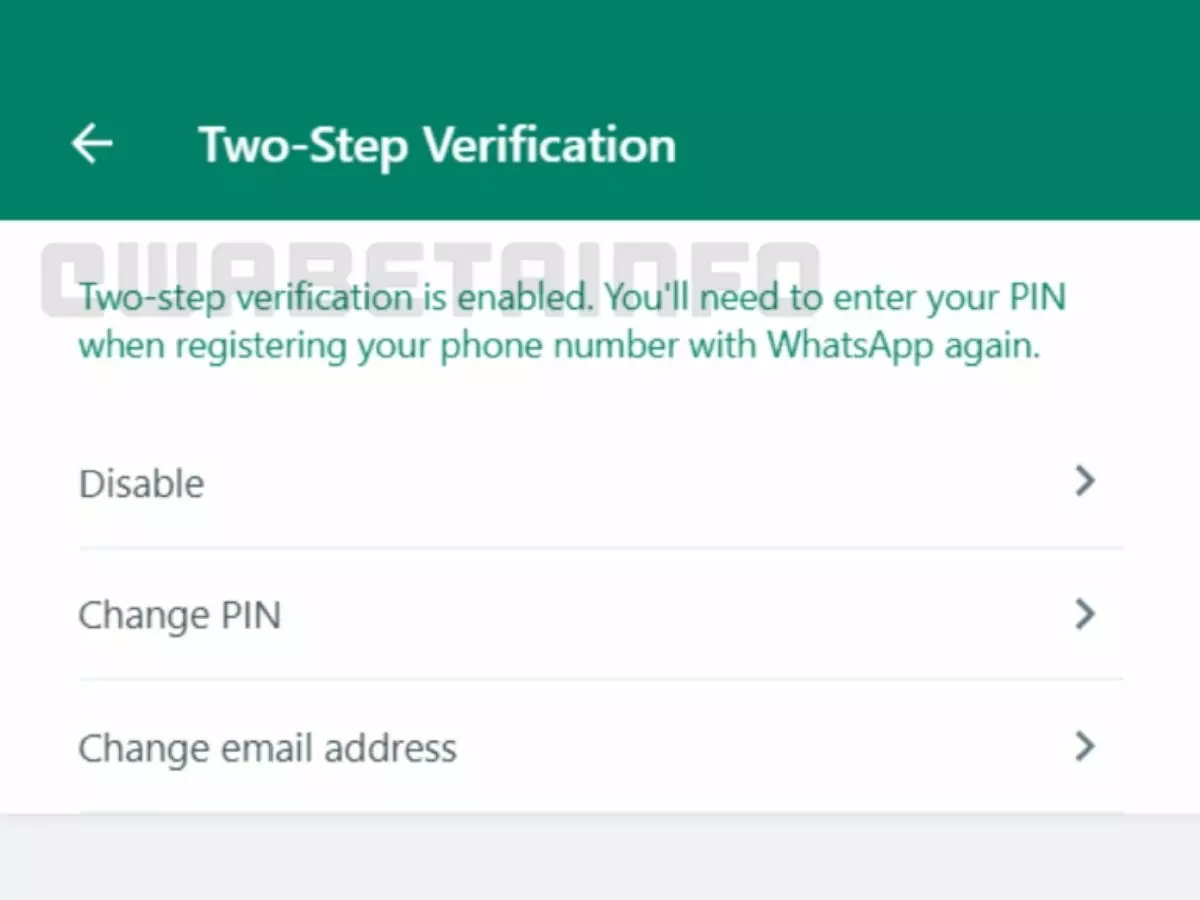Click the chevron beside Change PIN
1200x900 pixels.
pos(1085,614)
